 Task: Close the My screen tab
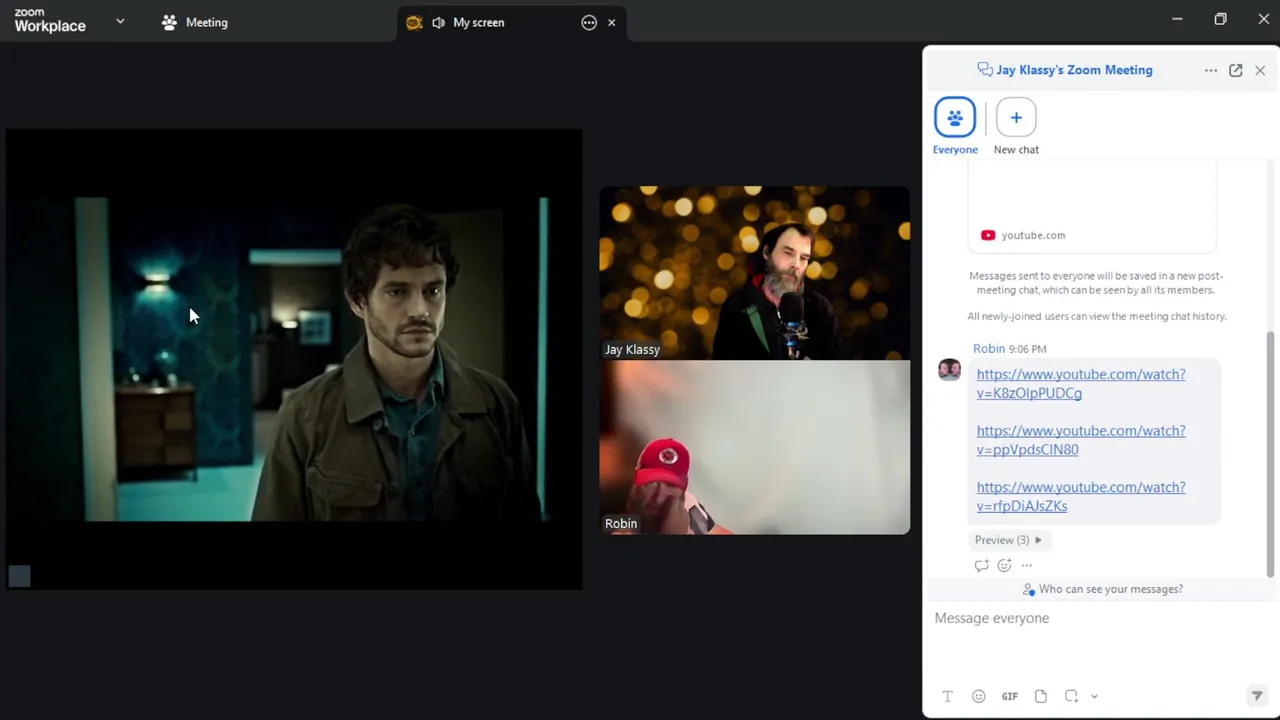(611, 22)
